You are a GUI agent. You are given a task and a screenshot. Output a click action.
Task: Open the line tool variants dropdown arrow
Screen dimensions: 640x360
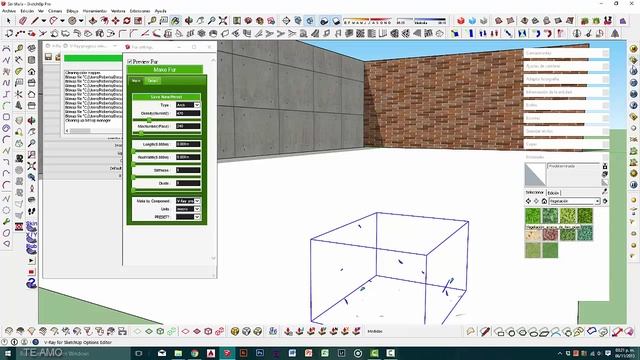43,20
